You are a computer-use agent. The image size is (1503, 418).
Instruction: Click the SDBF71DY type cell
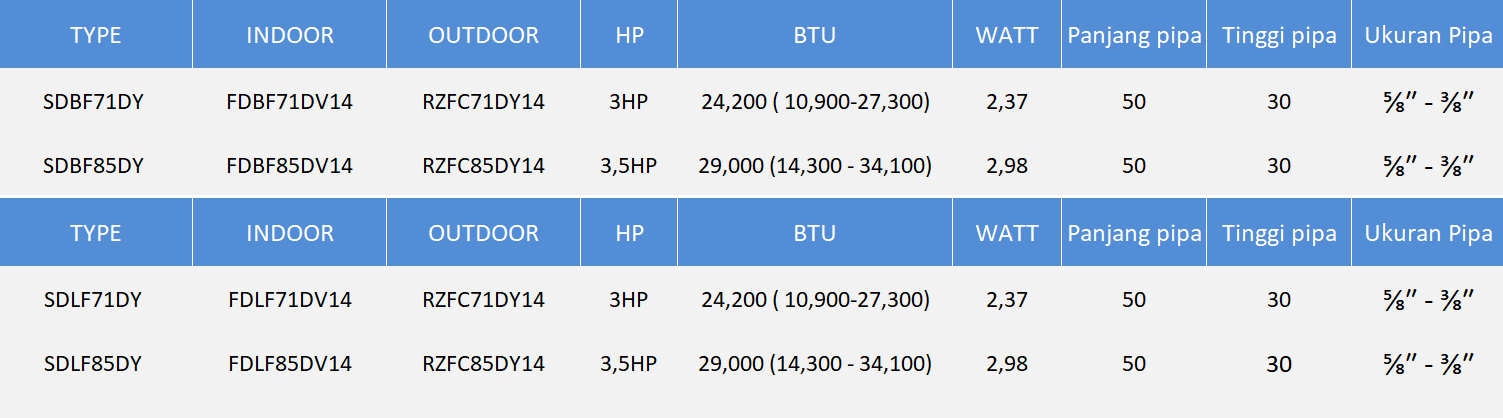point(94,102)
